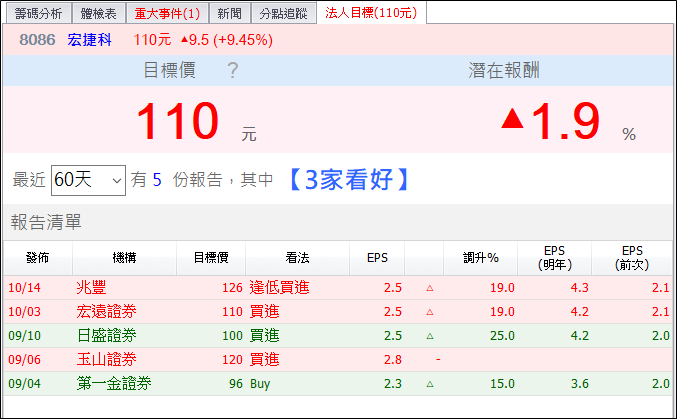This screenshot has width=677, height=419.
Task: Open the 分點追蹤 tab
Action: 283,13
